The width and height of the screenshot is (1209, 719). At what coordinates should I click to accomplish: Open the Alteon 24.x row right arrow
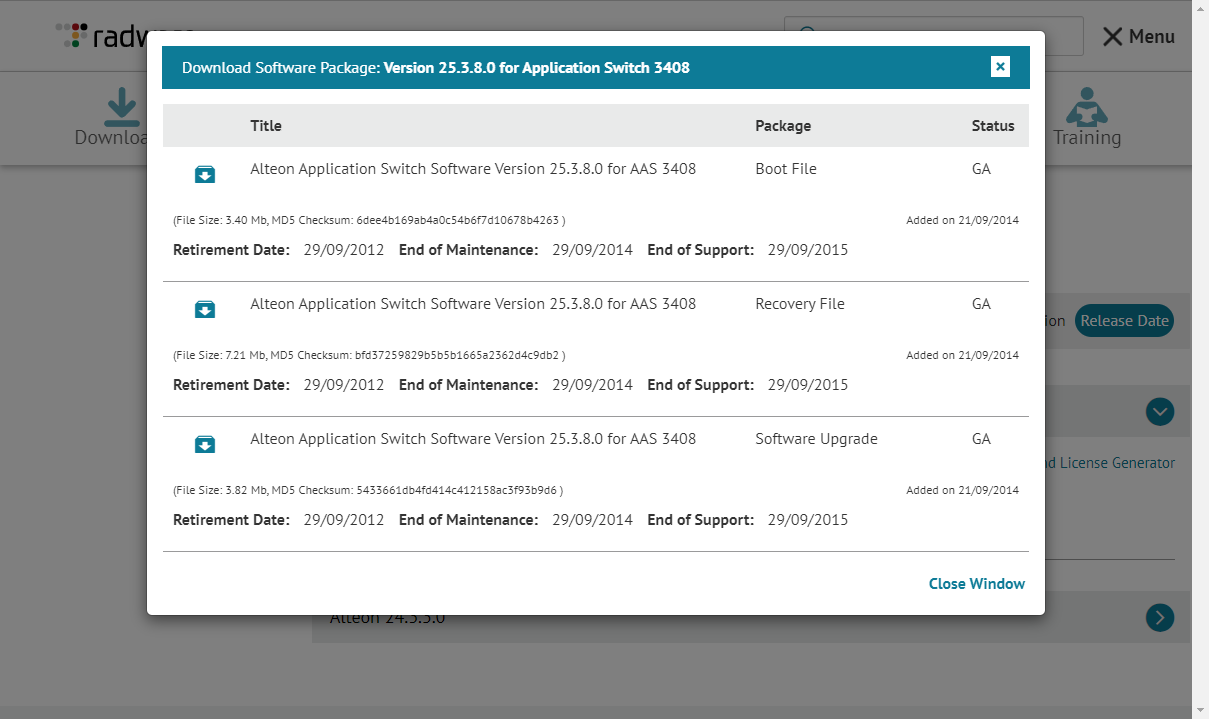(1160, 617)
